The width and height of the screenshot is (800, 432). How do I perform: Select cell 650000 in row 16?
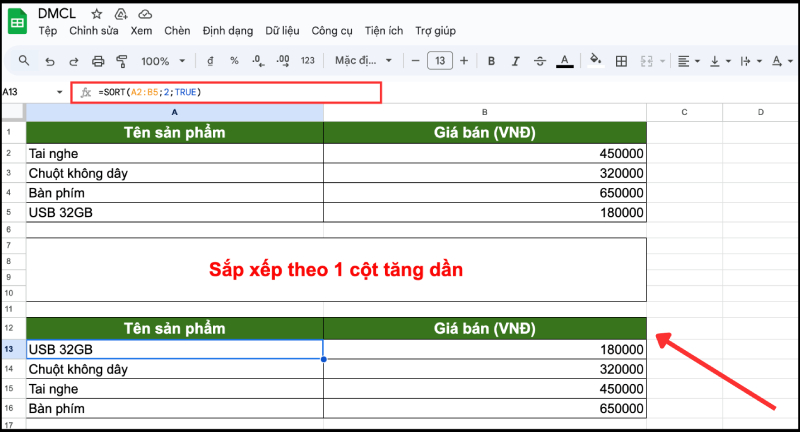pyautogui.click(x=485, y=408)
